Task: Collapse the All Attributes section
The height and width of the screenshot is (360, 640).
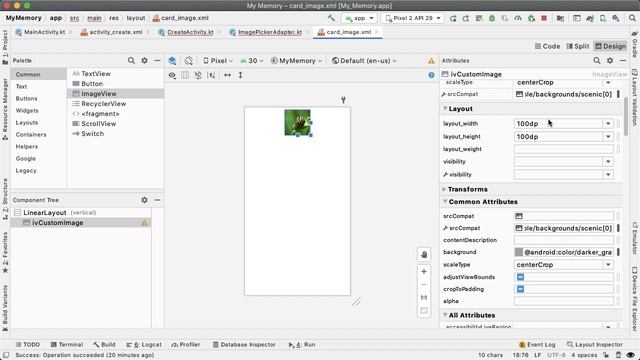Action: click(x=445, y=315)
